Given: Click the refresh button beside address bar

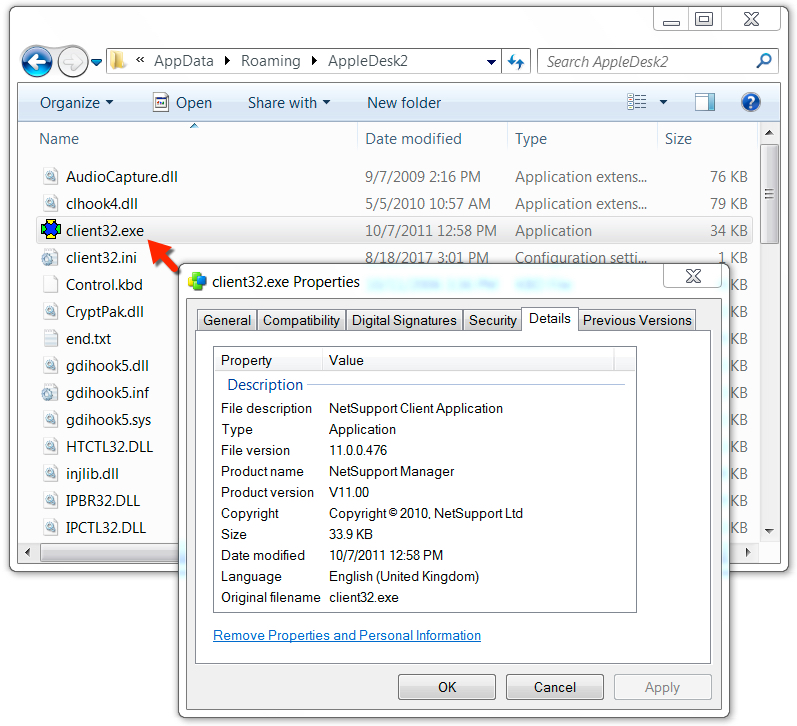Looking at the screenshot, I should click(516, 62).
